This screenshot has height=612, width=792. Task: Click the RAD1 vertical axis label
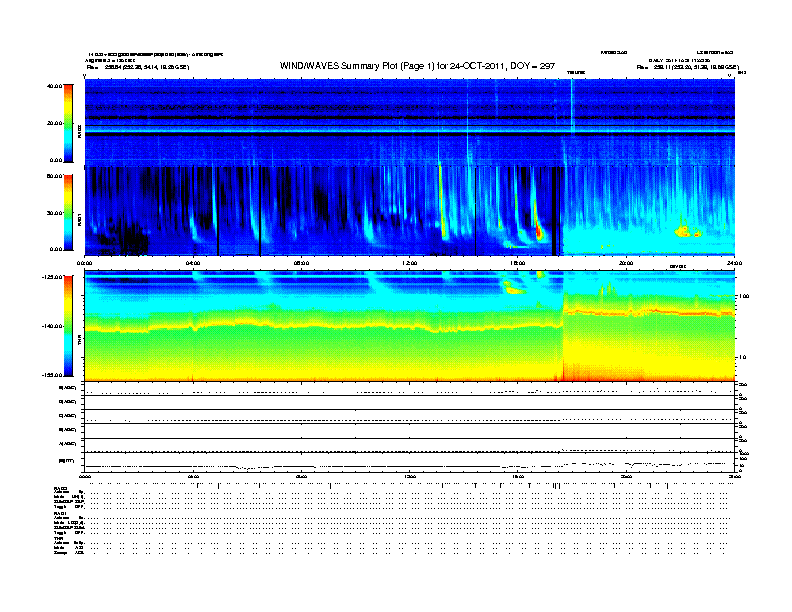(79, 219)
